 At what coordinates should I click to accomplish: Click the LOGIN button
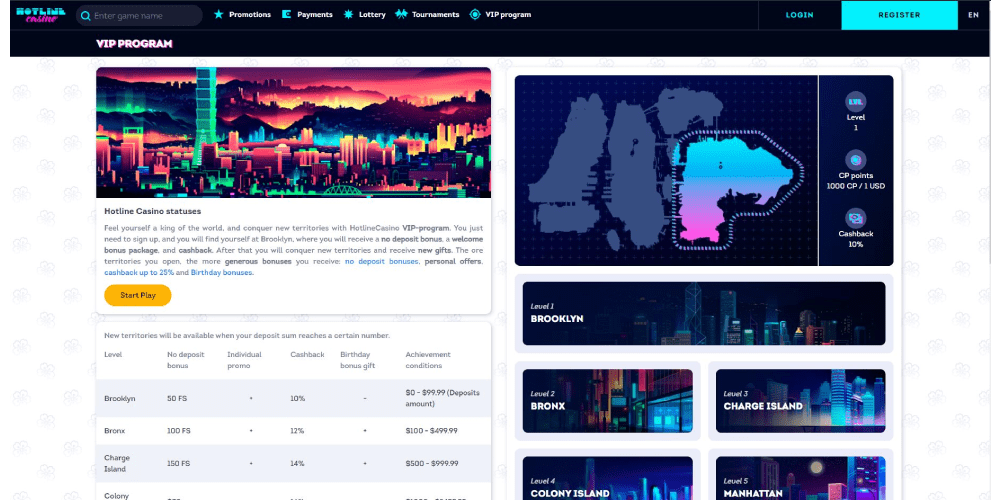(799, 15)
